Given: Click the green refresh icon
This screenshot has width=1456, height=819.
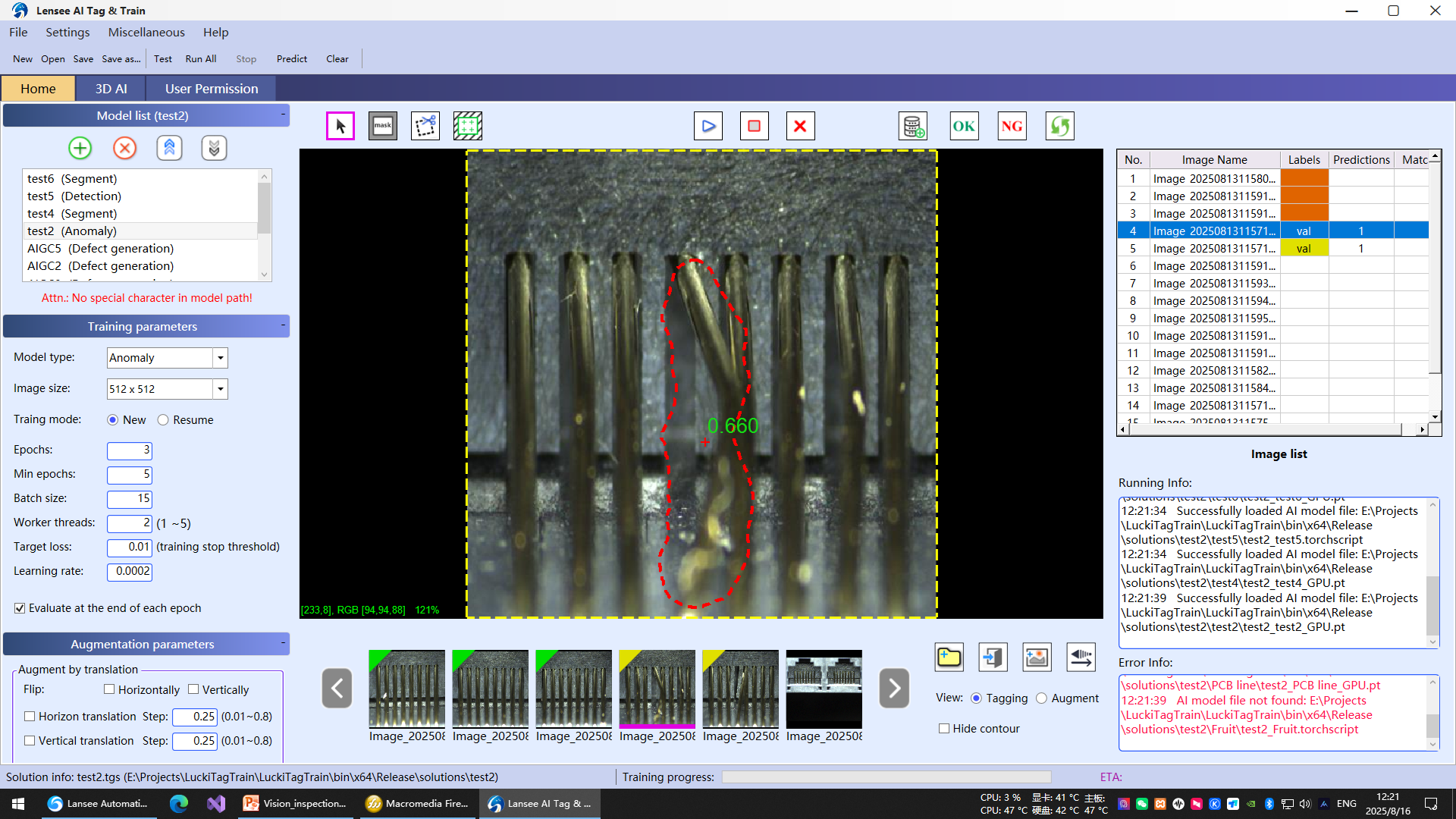Looking at the screenshot, I should click(1059, 126).
